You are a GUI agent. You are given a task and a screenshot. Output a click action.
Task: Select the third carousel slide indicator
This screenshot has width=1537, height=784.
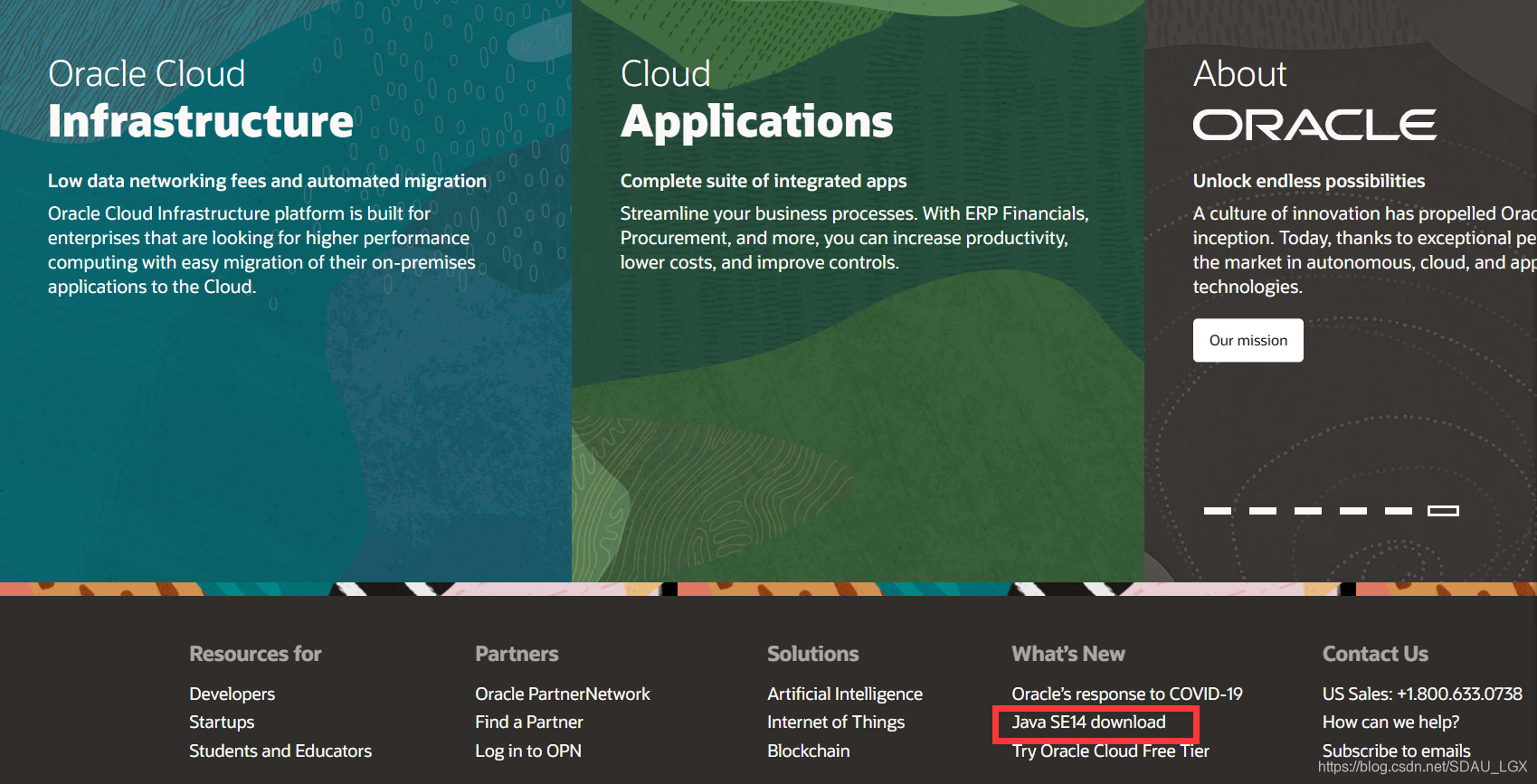pos(1308,511)
